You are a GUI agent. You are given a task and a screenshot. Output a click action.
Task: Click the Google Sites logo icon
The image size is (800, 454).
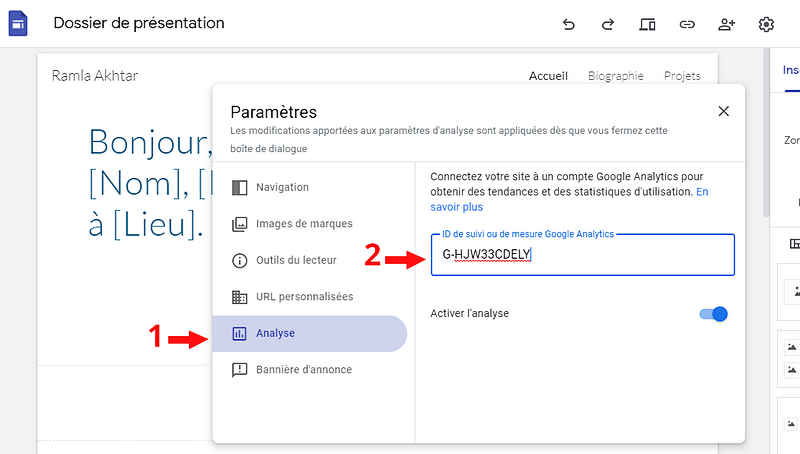[19, 23]
